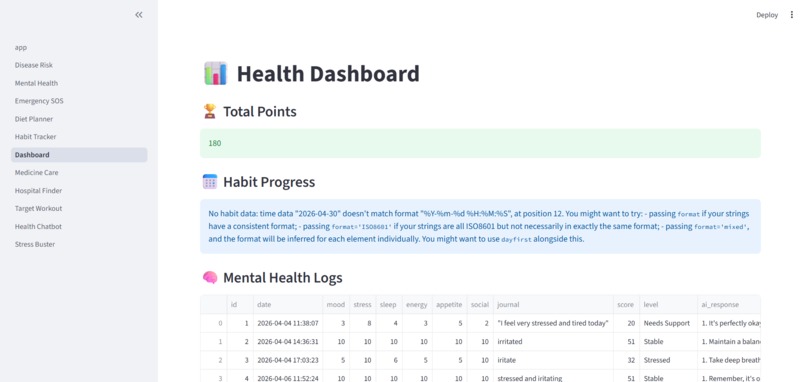Collapse the sidebar with double-chevron icon
This screenshot has width=806, height=382.
pyautogui.click(x=139, y=15)
